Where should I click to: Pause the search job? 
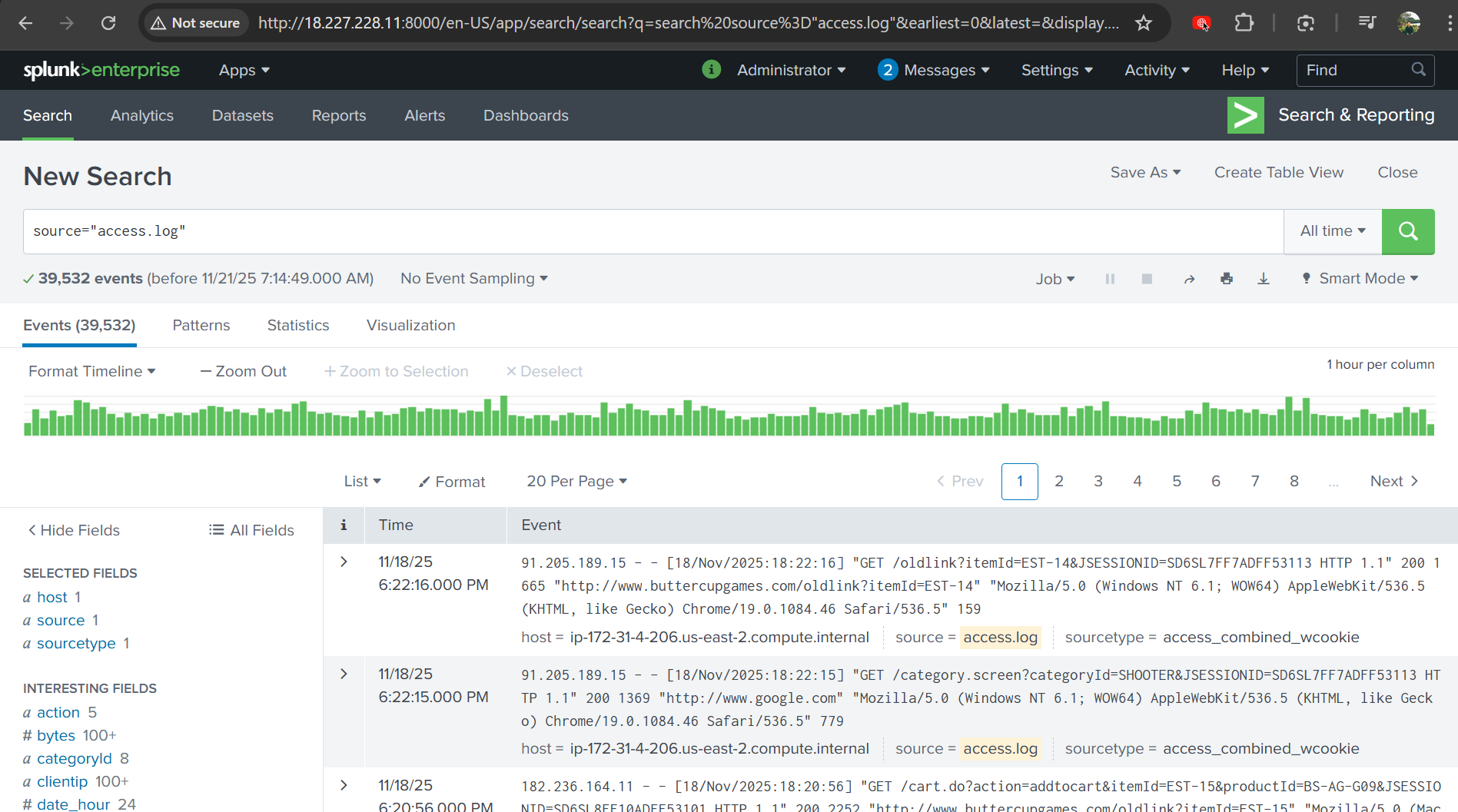tap(1110, 279)
